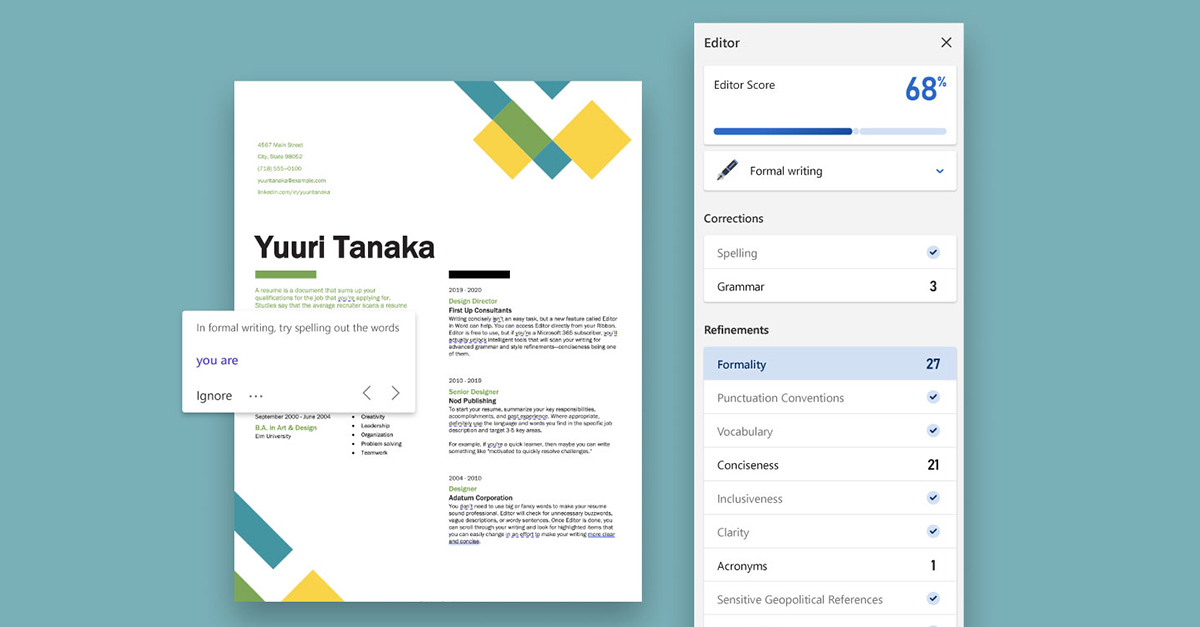
Task: Click the Refinements section heading
Action: [736, 330]
